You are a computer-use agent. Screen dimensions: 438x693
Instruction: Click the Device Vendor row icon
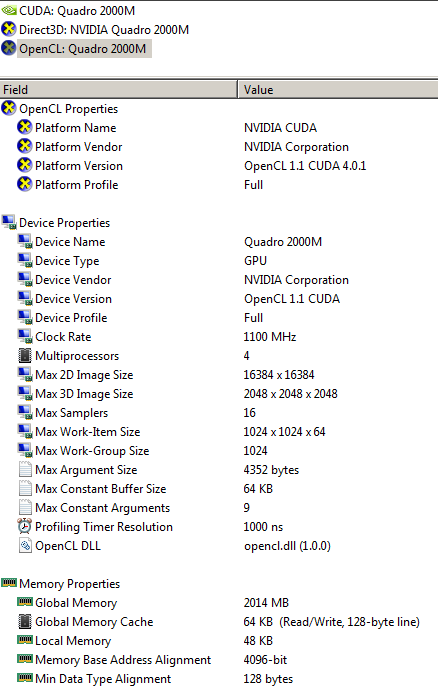coord(25,279)
